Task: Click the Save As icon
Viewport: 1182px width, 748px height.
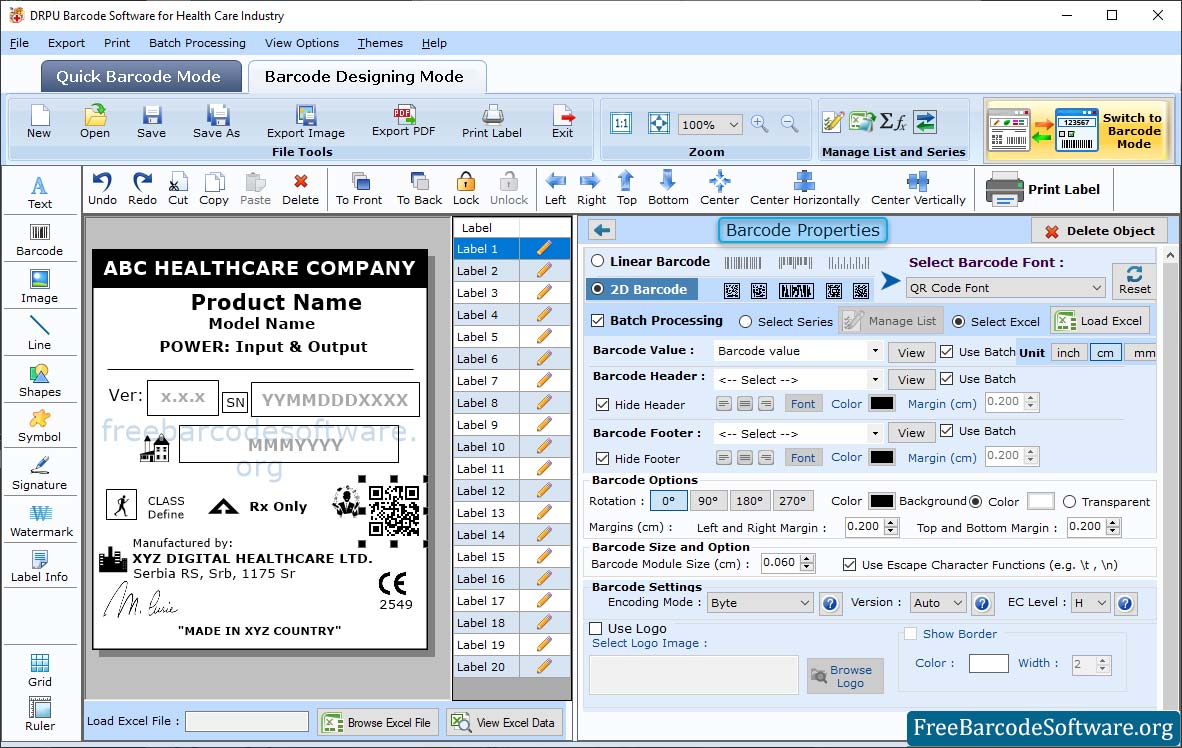Action: pyautogui.click(x=216, y=123)
